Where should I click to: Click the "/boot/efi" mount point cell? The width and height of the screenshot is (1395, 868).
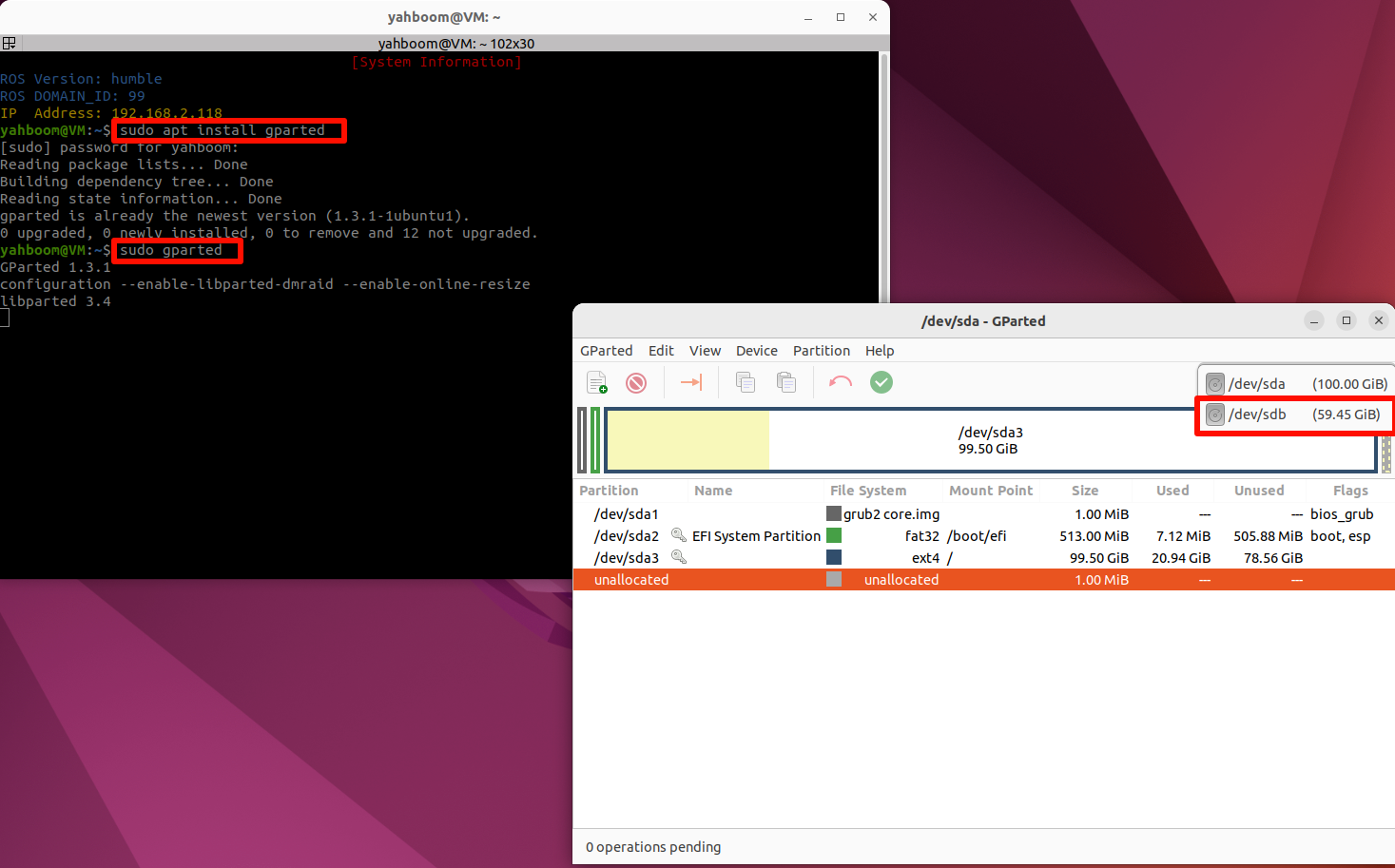point(977,536)
